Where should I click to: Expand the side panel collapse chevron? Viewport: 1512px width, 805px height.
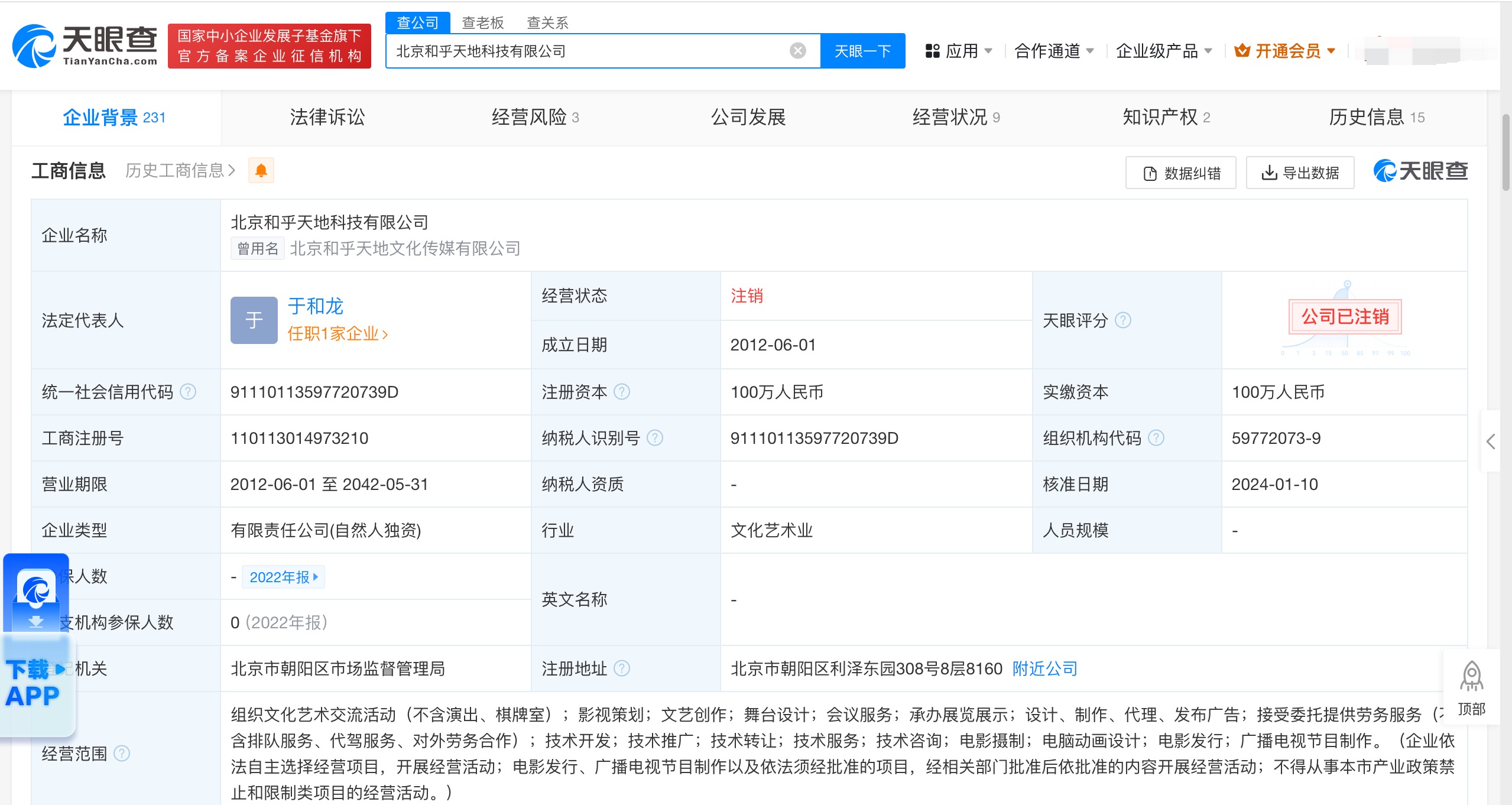pos(1491,441)
